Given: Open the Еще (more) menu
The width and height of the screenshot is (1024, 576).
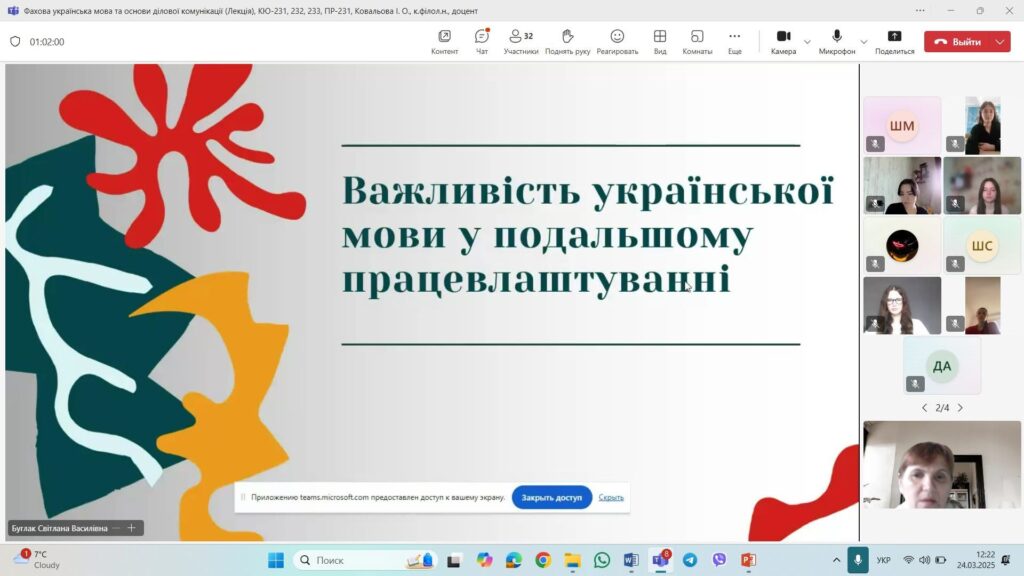Looking at the screenshot, I should coord(735,41).
